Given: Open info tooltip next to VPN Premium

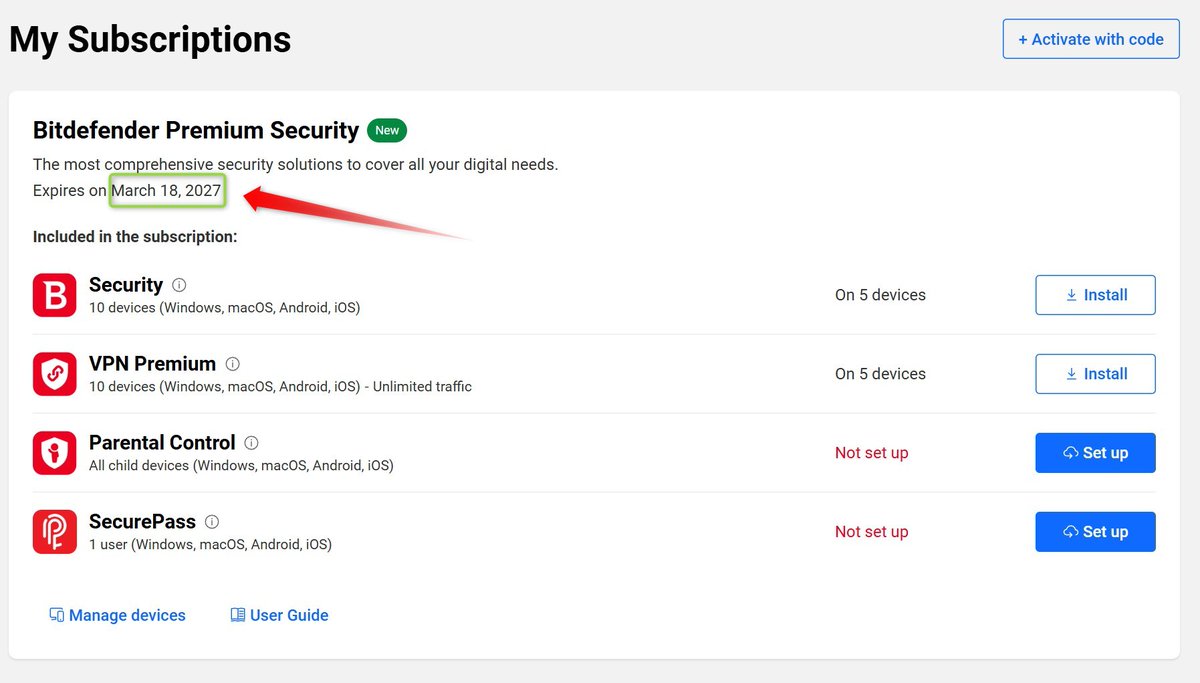Looking at the screenshot, I should point(232,364).
